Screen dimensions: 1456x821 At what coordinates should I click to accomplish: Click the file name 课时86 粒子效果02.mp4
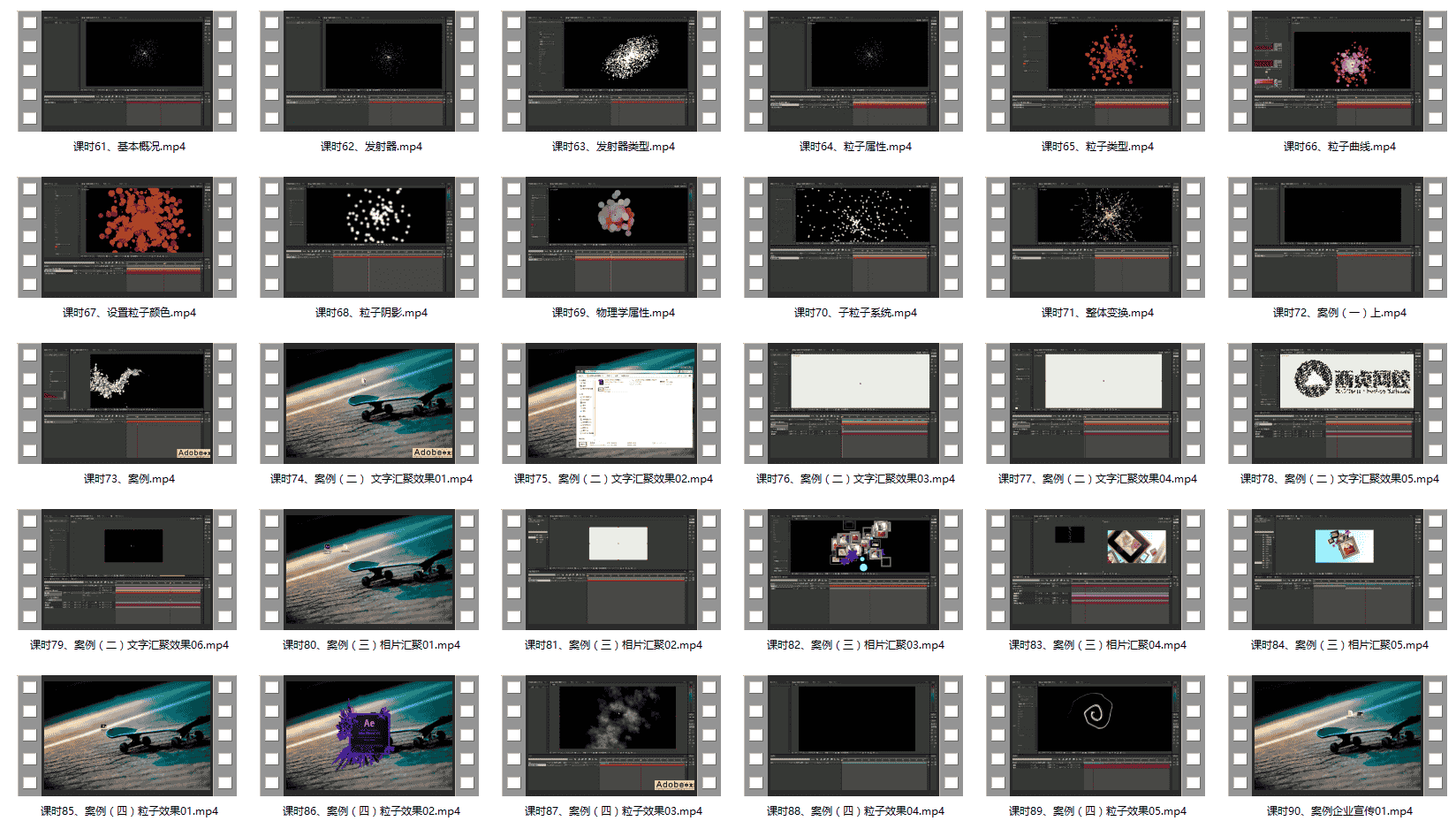(371, 811)
